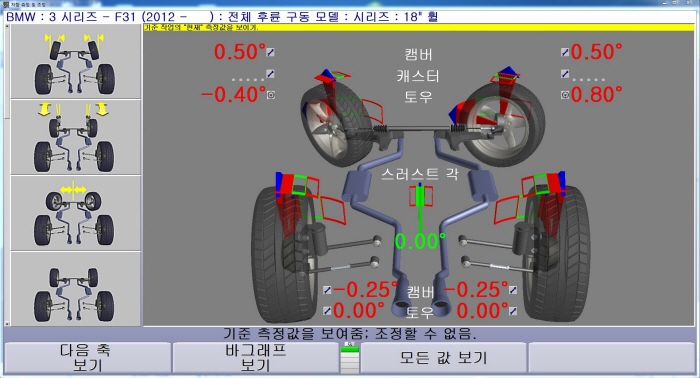Click the left front camber adjustment icon
This screenshot has height=378, width=700.
coord(271,52)
